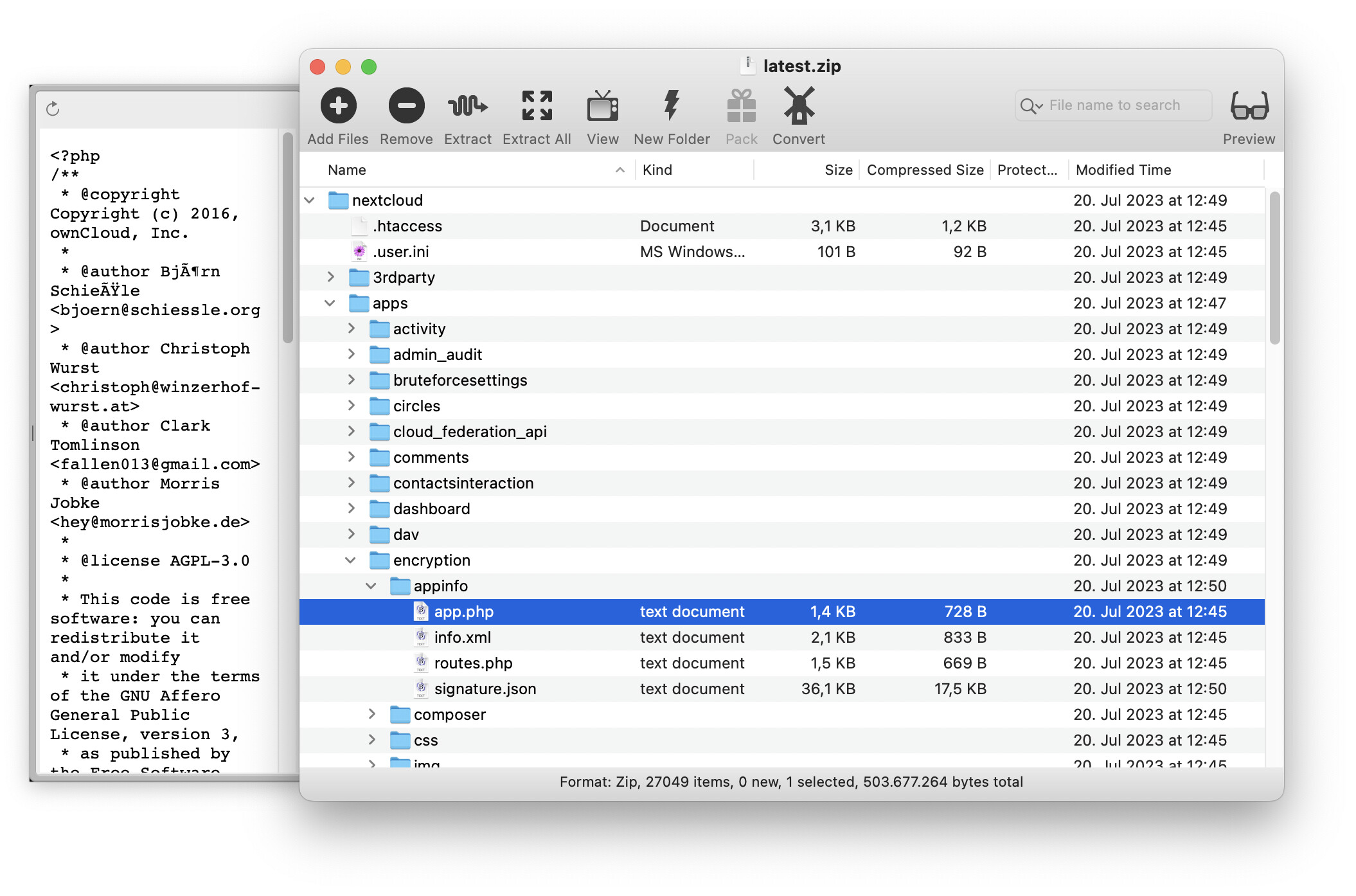
Task: Click the New Folder lightning icon
Action: point(672,106)
